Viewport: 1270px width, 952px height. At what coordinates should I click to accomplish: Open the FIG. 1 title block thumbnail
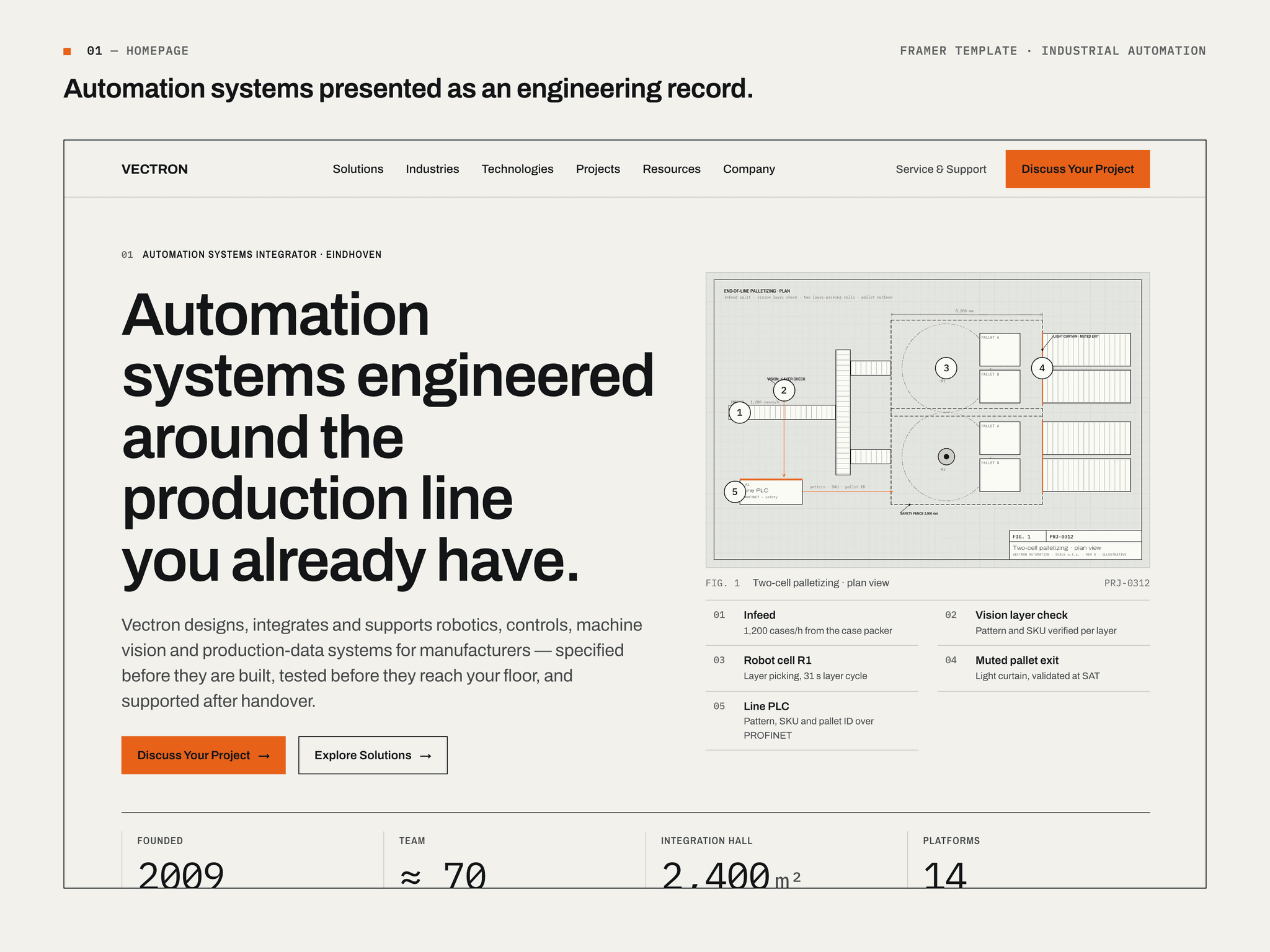point(1075,545)
